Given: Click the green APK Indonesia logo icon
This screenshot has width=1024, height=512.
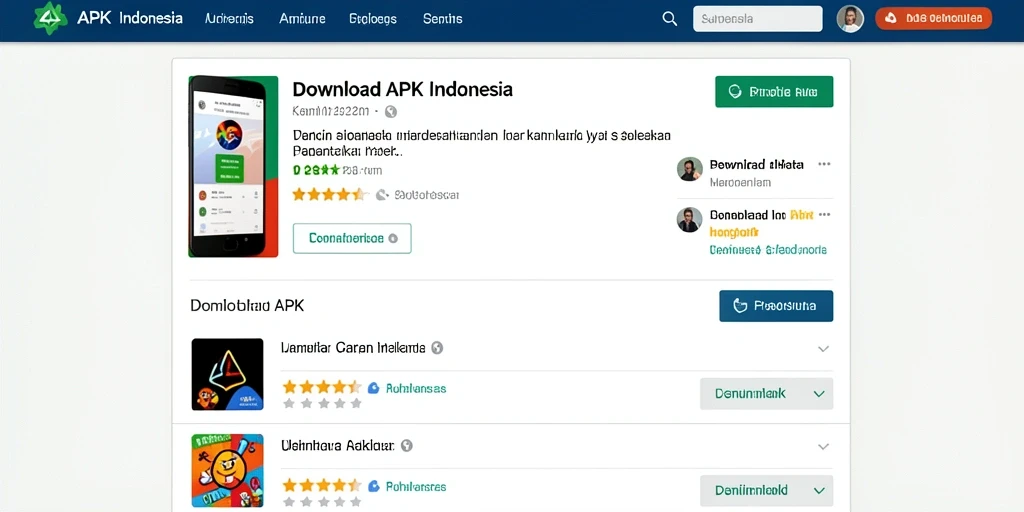Looking at the screenshot, I should [x=50, y=18].
